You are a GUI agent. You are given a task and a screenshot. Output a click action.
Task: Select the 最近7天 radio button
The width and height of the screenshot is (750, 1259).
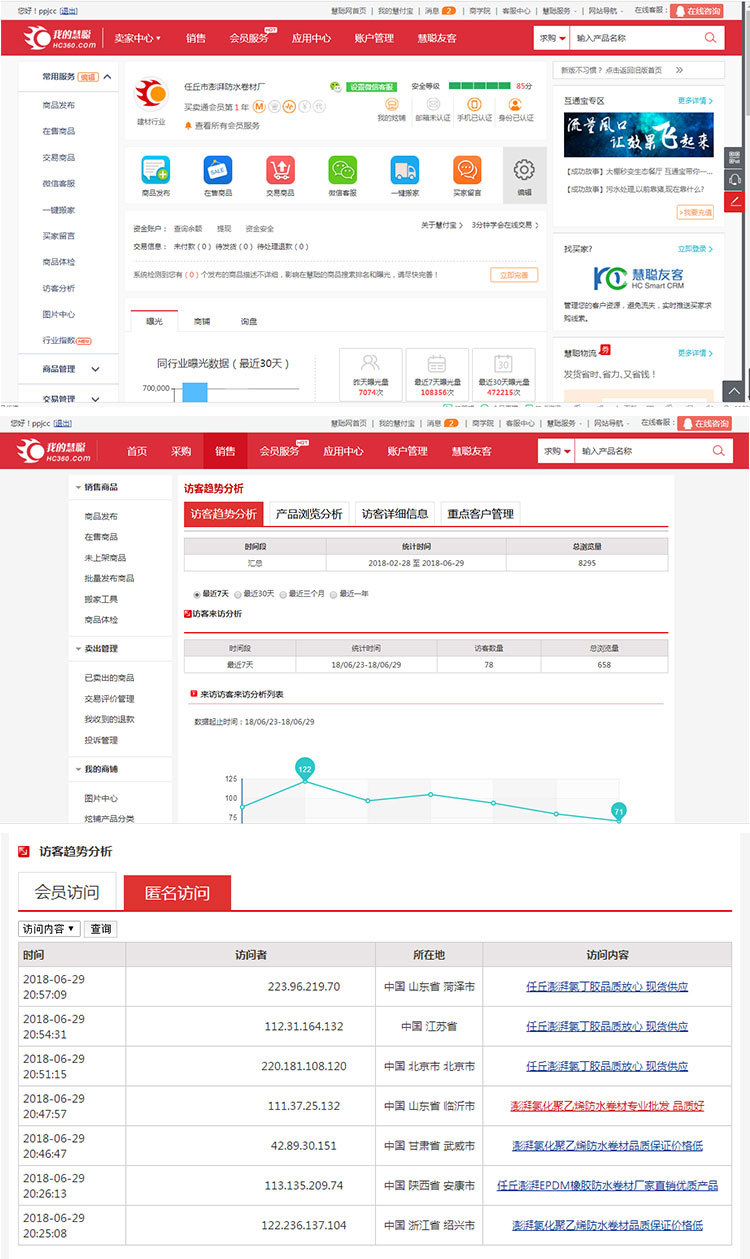coord(196,594)
